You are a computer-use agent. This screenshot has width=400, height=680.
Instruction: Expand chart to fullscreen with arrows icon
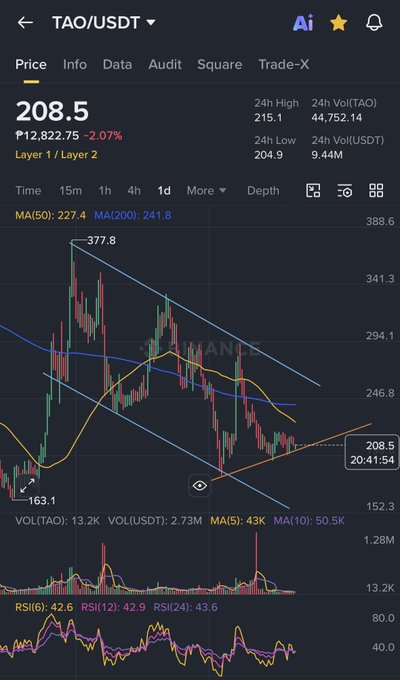27,486
